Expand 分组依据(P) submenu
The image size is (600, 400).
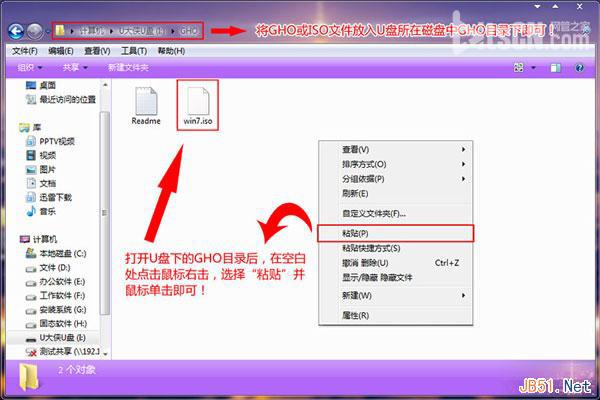[396, 179]
